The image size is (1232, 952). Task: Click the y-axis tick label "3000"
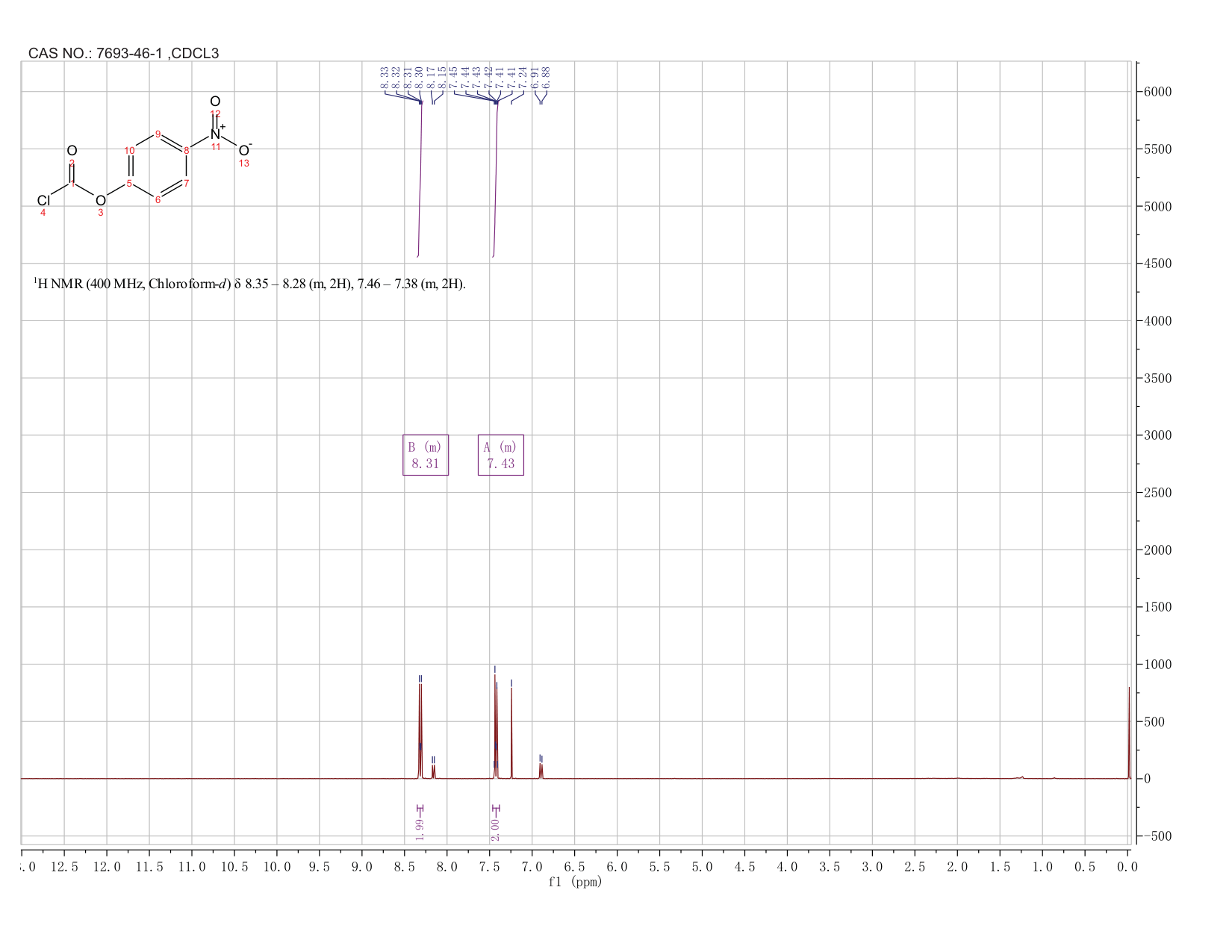(x=1157, y=435)
